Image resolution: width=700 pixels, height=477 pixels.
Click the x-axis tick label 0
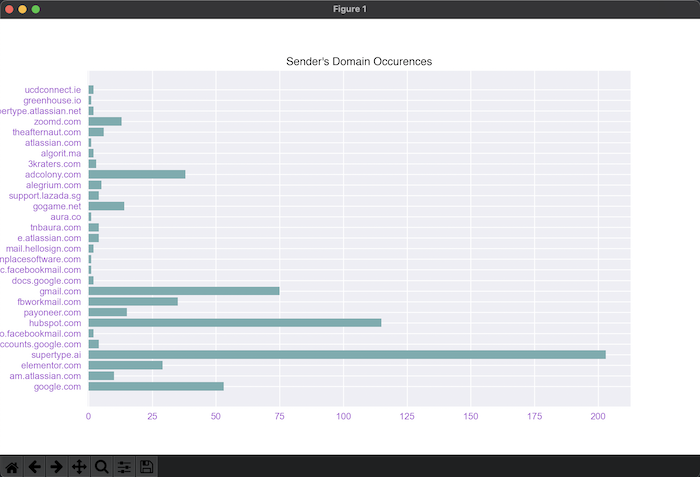coord(88,416)
